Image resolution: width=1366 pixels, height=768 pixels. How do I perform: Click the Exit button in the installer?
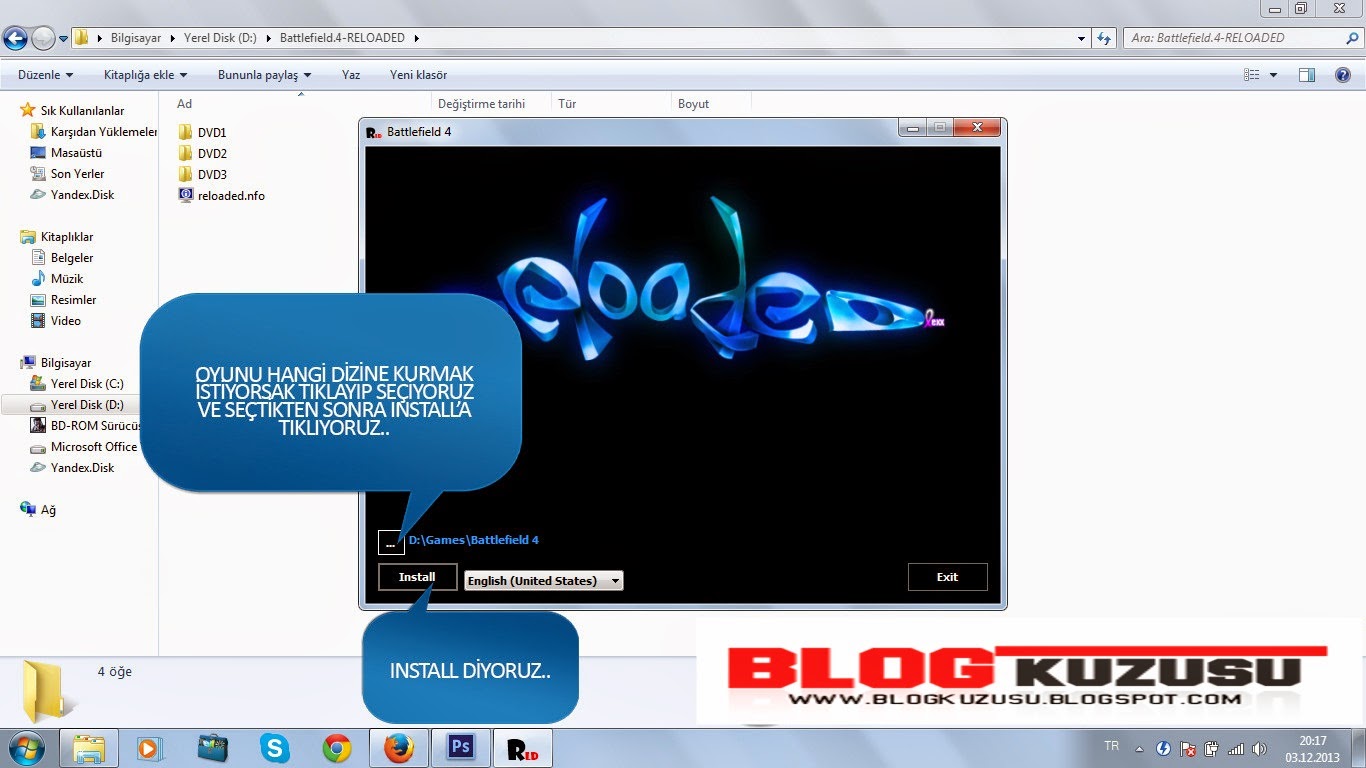947,577
